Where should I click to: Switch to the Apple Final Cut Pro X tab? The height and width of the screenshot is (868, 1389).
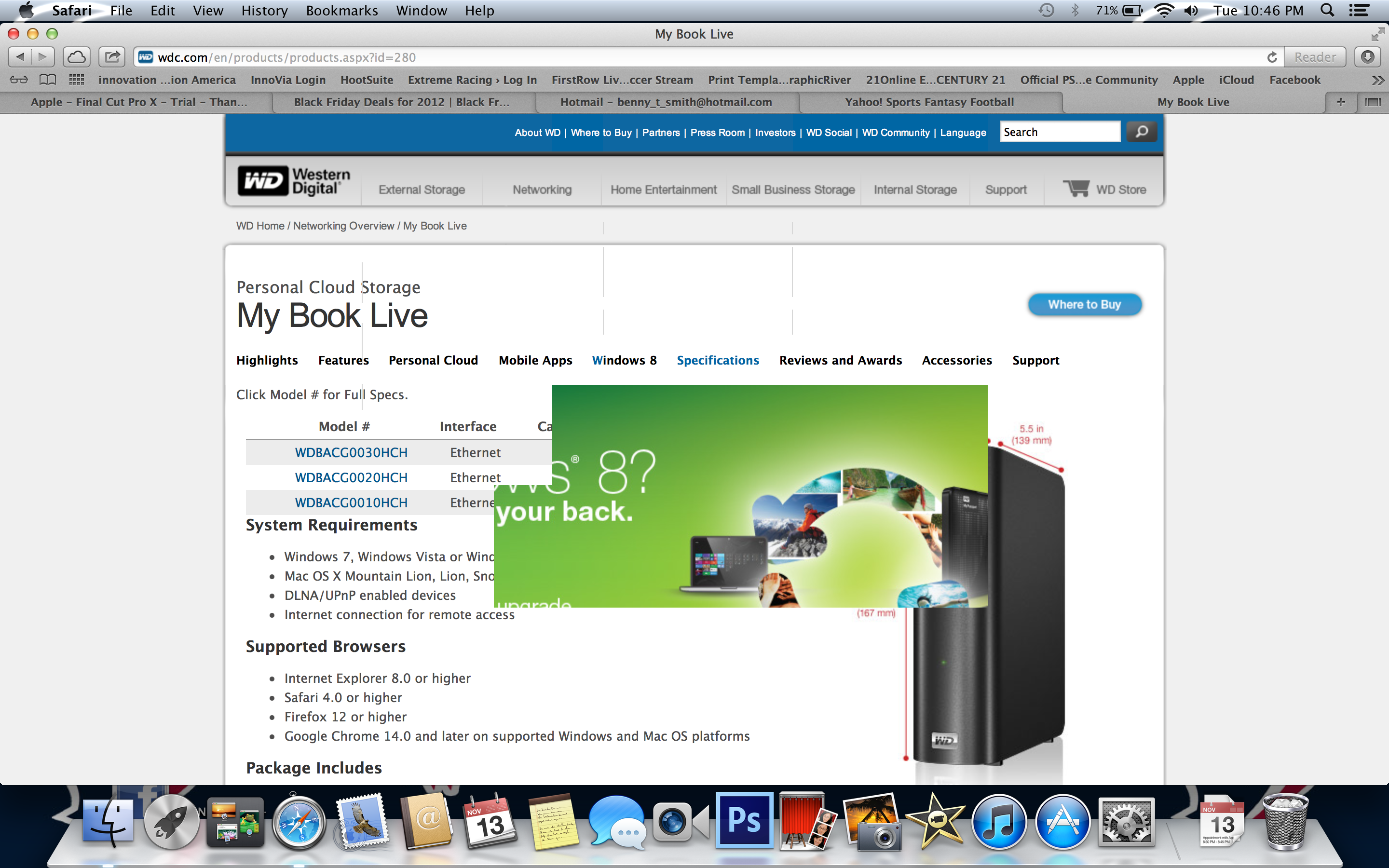[139, 102]
